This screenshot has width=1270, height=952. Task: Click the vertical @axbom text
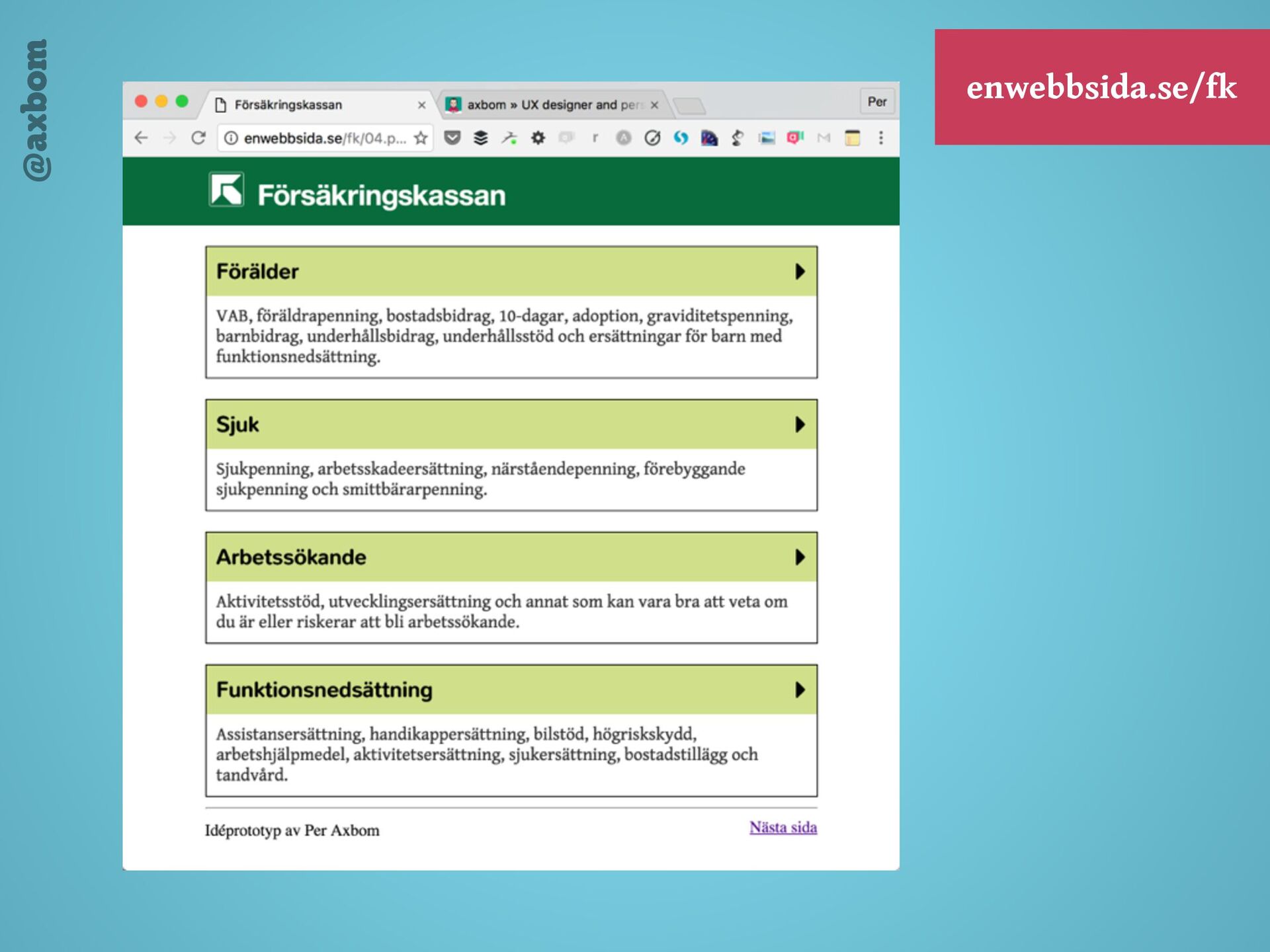click(x=36, y=110)
